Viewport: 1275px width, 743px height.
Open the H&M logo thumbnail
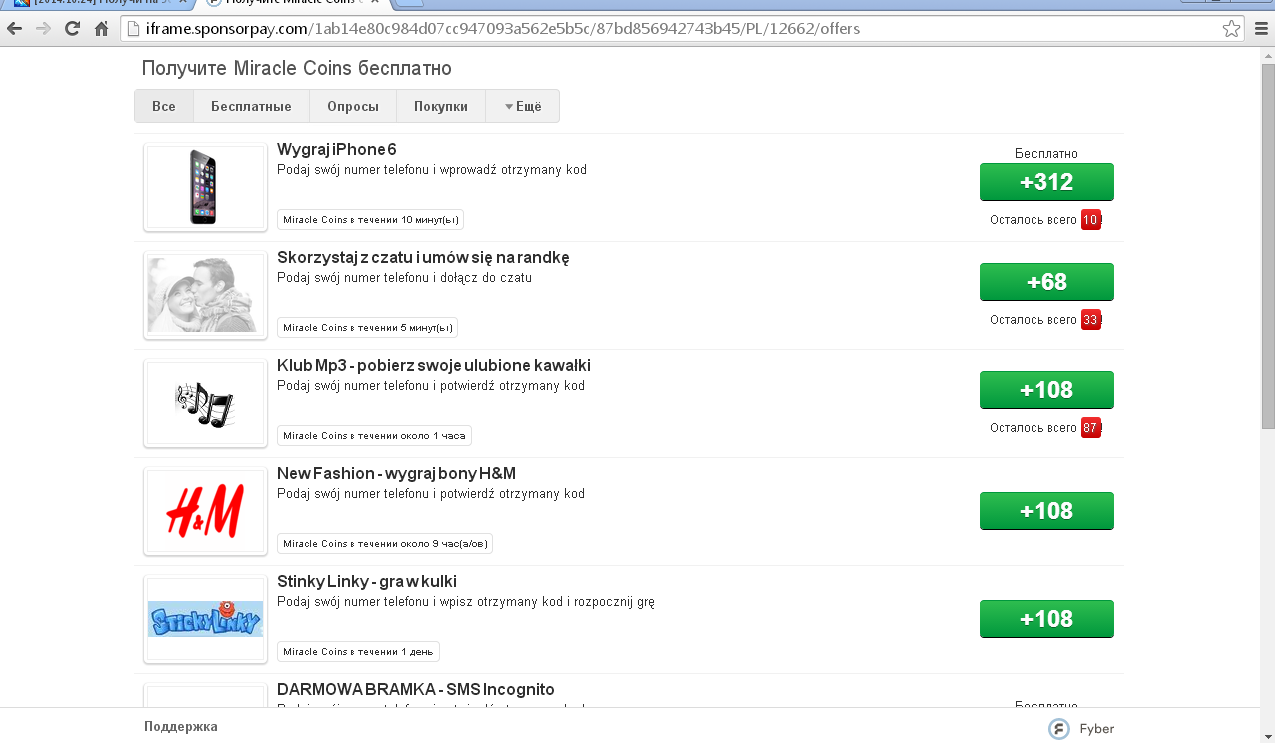point(205,511)
